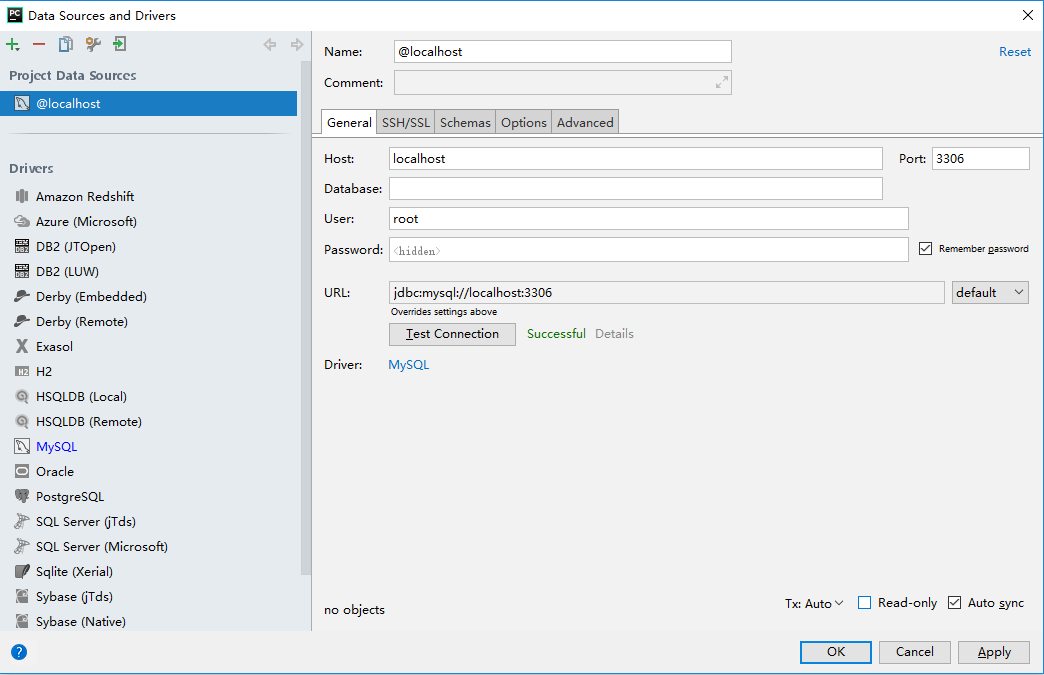Select the Oracle driver
Viewport: 1044px width, 675px height.
[x=55, y=471]
